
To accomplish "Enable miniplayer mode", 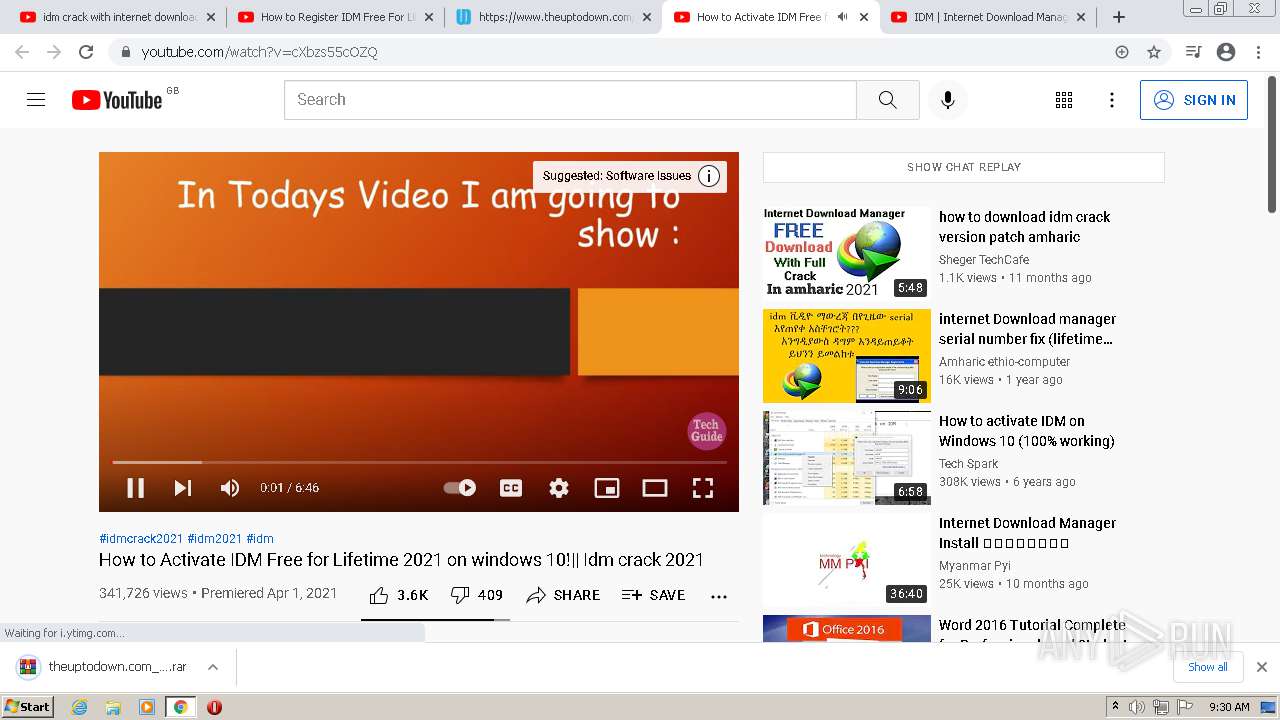I will click(x=607, y=488).
